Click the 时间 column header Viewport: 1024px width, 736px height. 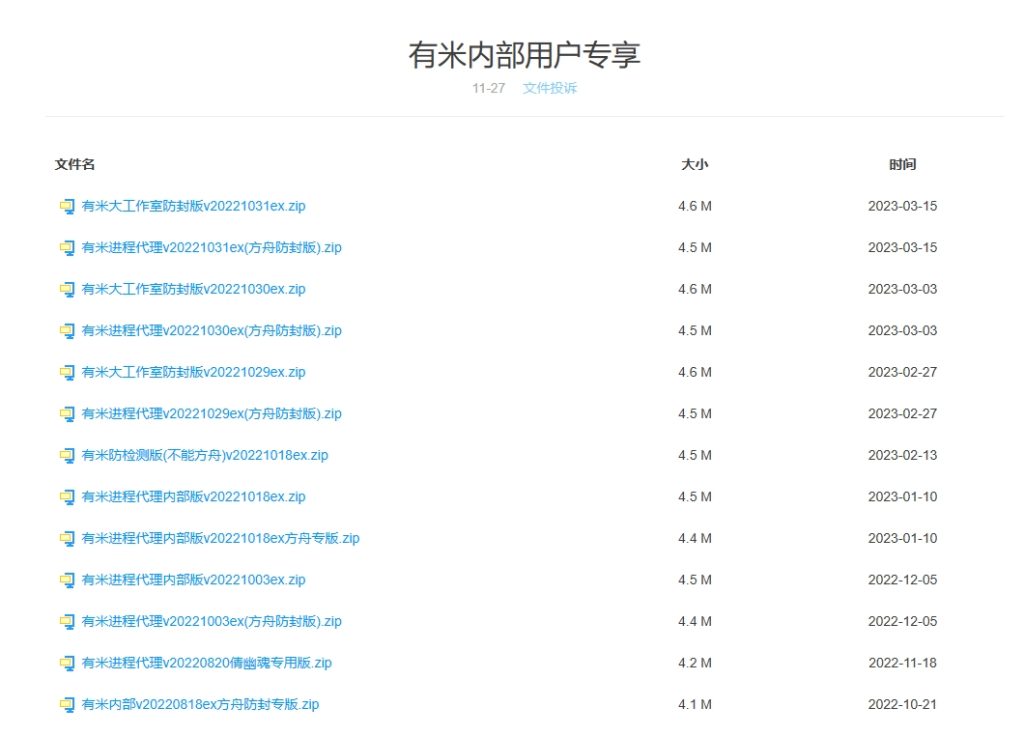tap(903, 165)
